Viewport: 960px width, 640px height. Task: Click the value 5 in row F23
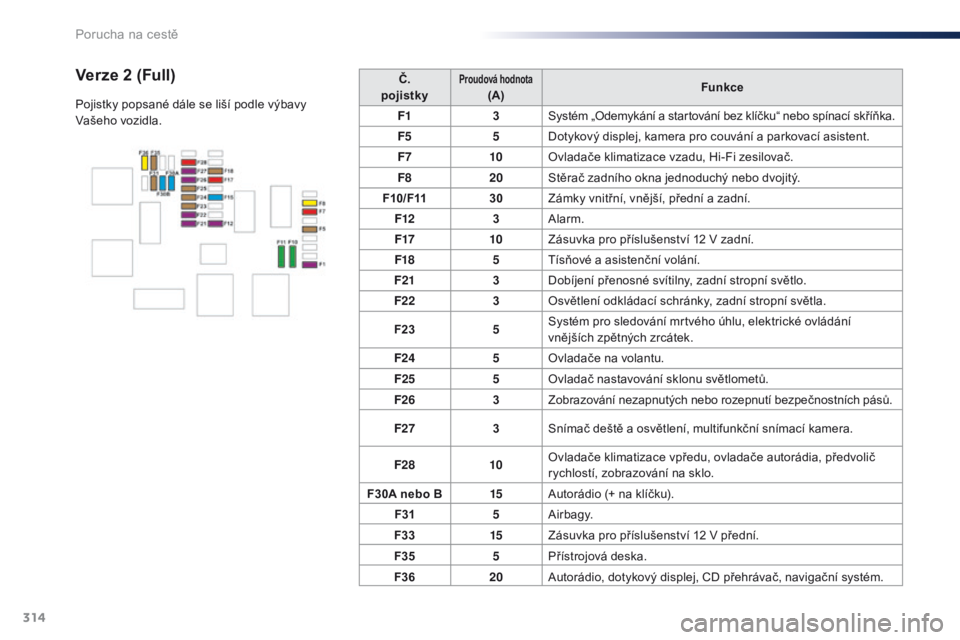496,329
